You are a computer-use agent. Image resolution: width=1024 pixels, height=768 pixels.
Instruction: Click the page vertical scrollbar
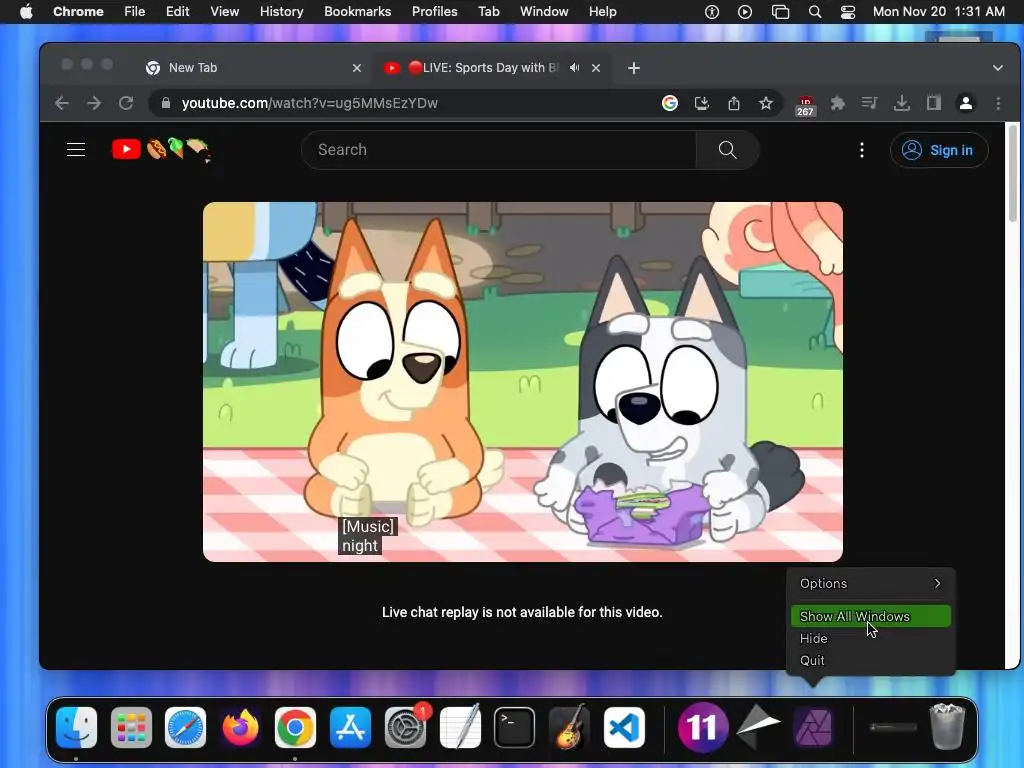tap(1013, 173)
